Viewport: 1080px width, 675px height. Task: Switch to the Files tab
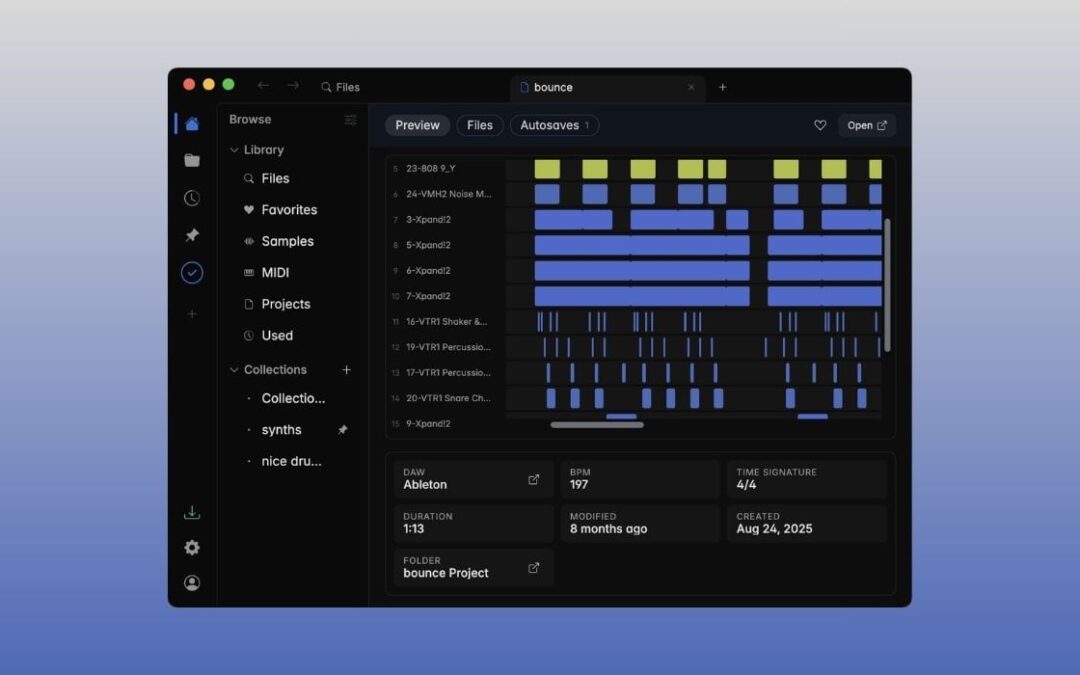pos(479,125)
